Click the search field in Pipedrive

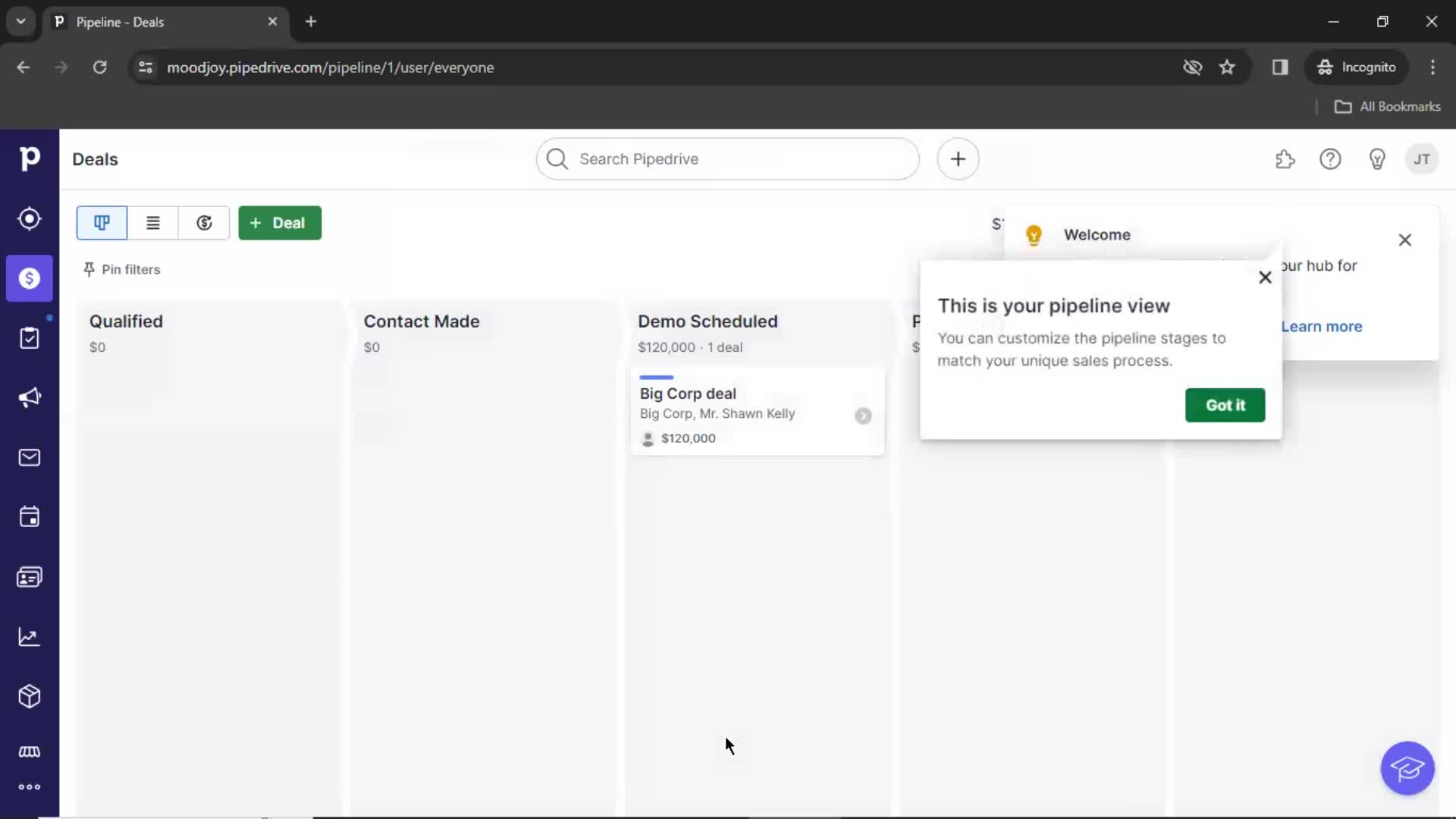(x=728, y=159)
